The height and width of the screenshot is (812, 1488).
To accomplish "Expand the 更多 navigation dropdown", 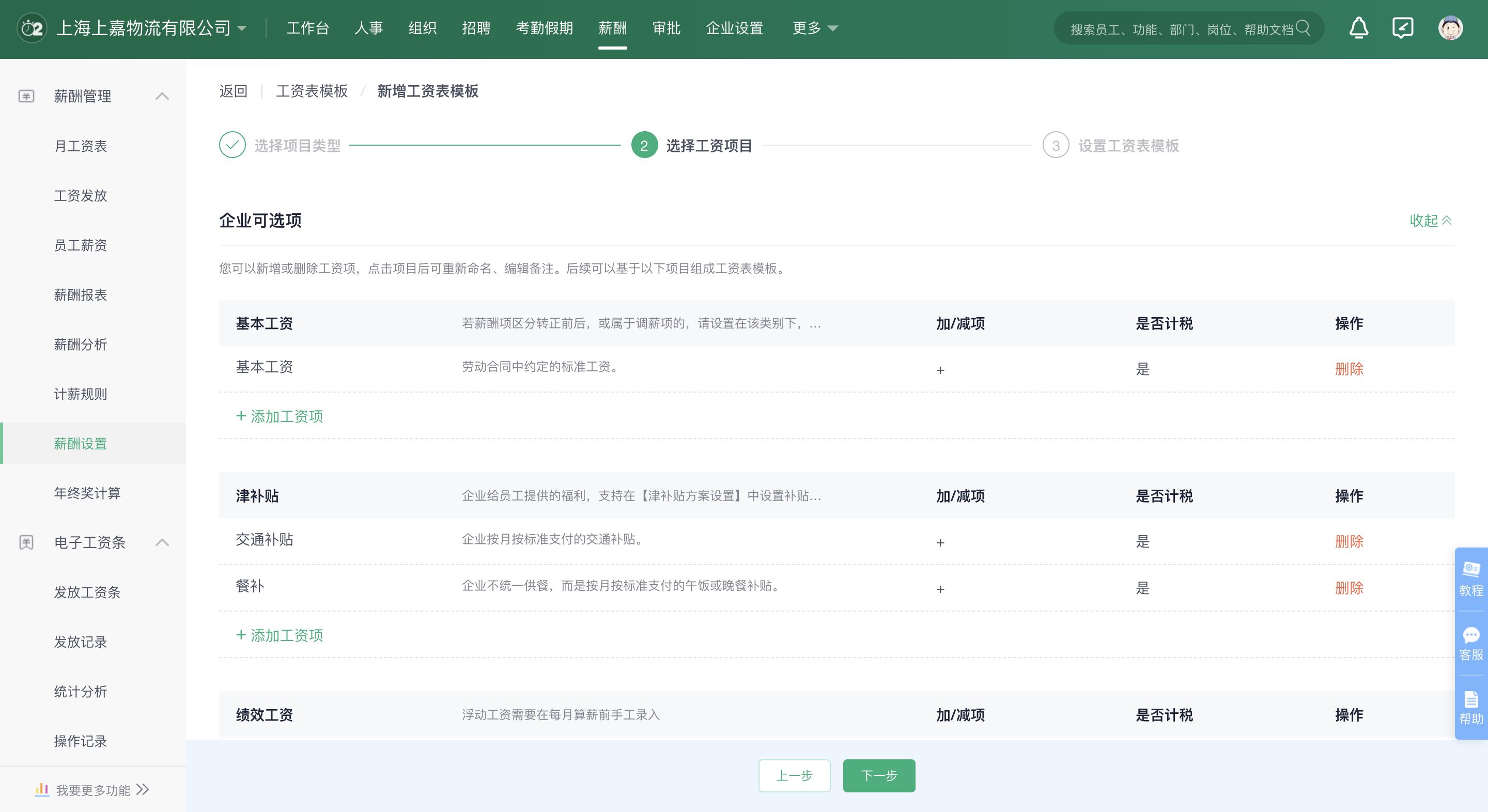I will [813, 28].
